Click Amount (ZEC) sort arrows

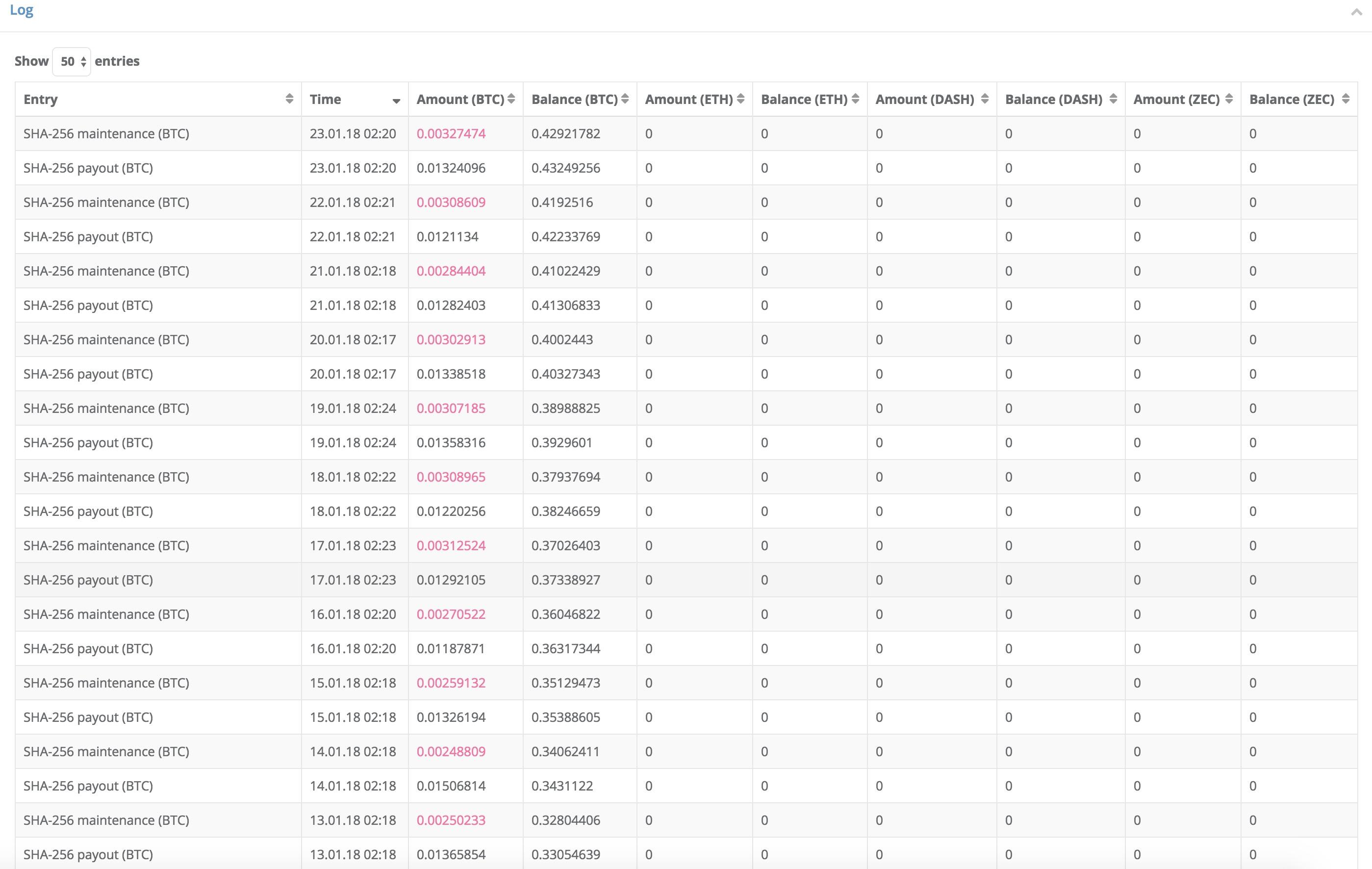(1229, 99)
